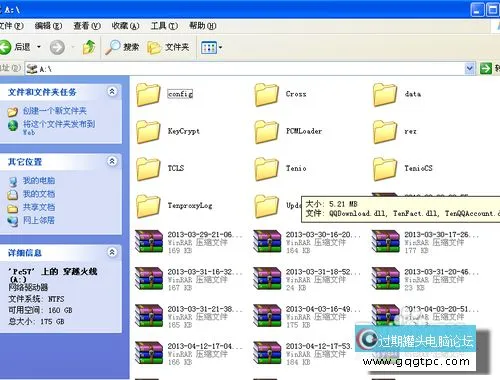This screenshot has height=380, width=500.
Task: Select the rez folder icon
Action: 385,132
